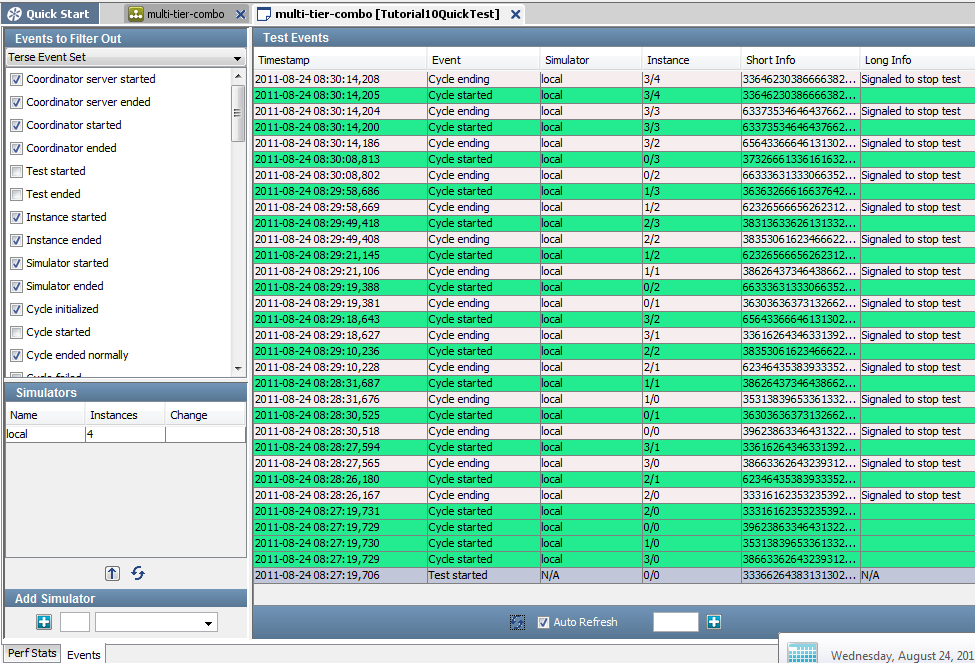Click the Instances field showing 4
The image size is (975, 663).
click(x=124, y=434)
